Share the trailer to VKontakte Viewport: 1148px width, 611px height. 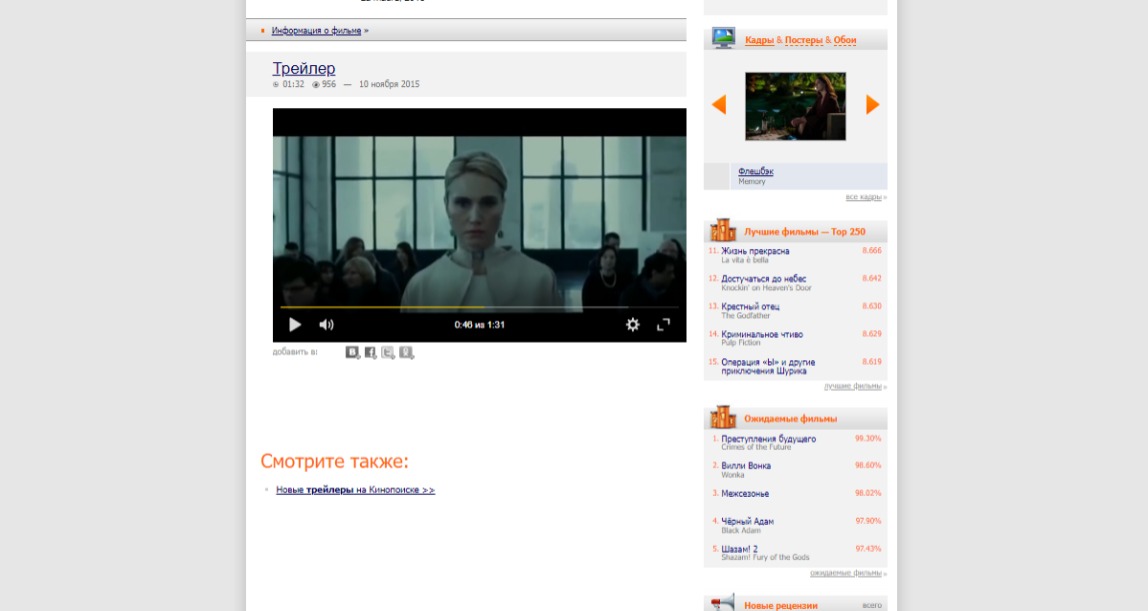(352, 353)
